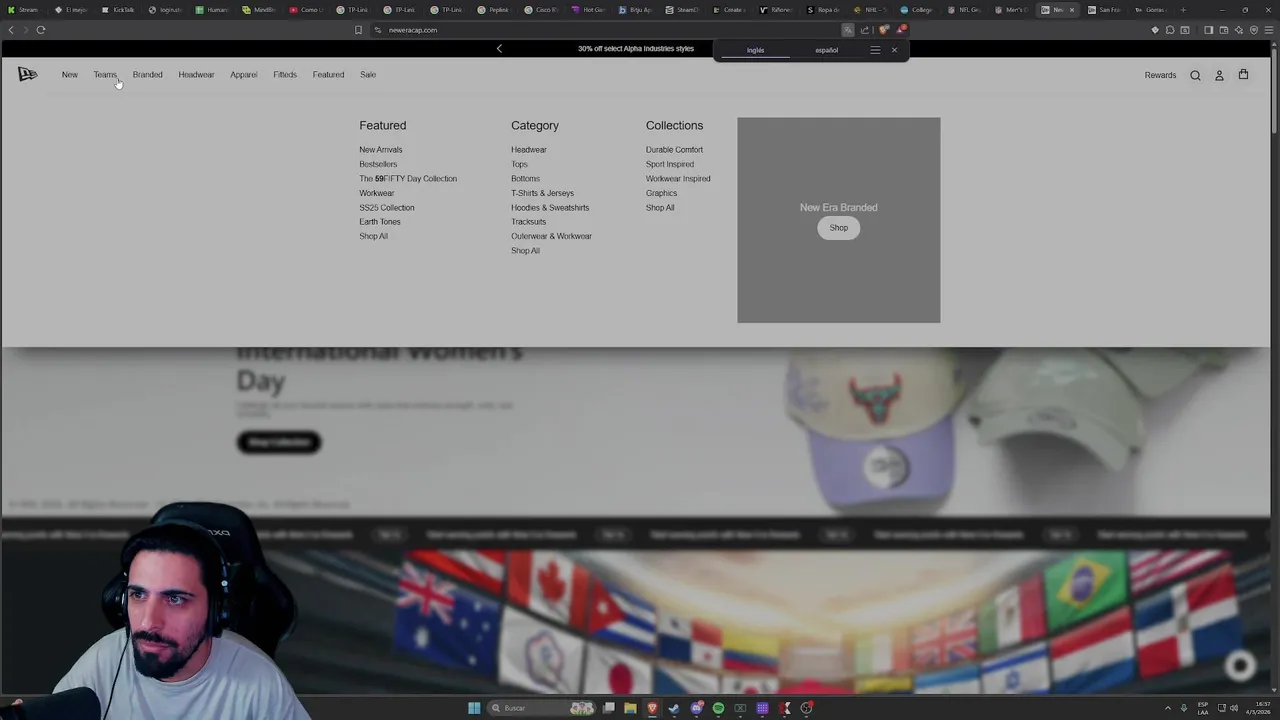Click the Sport Inspired collection link
This screenshot has width=1280, height=720.
click(670, 164)
